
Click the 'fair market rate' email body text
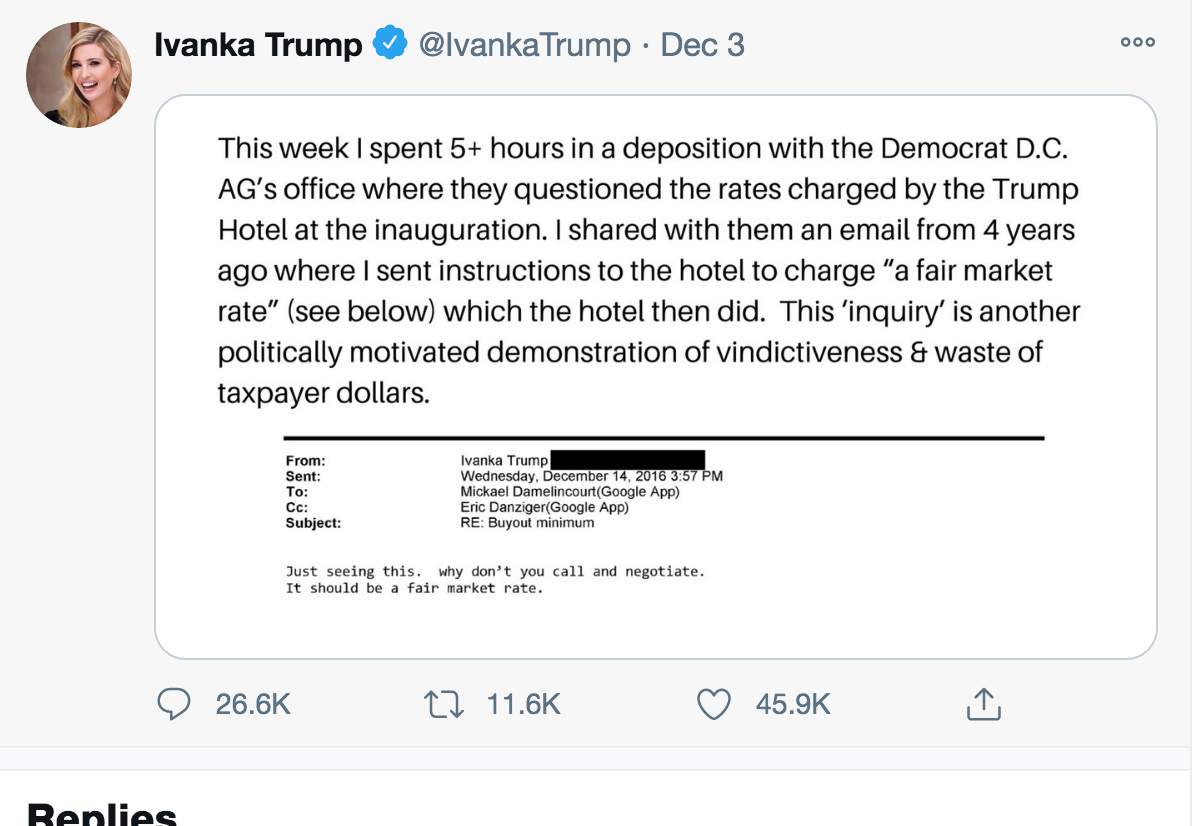point(414,588)
